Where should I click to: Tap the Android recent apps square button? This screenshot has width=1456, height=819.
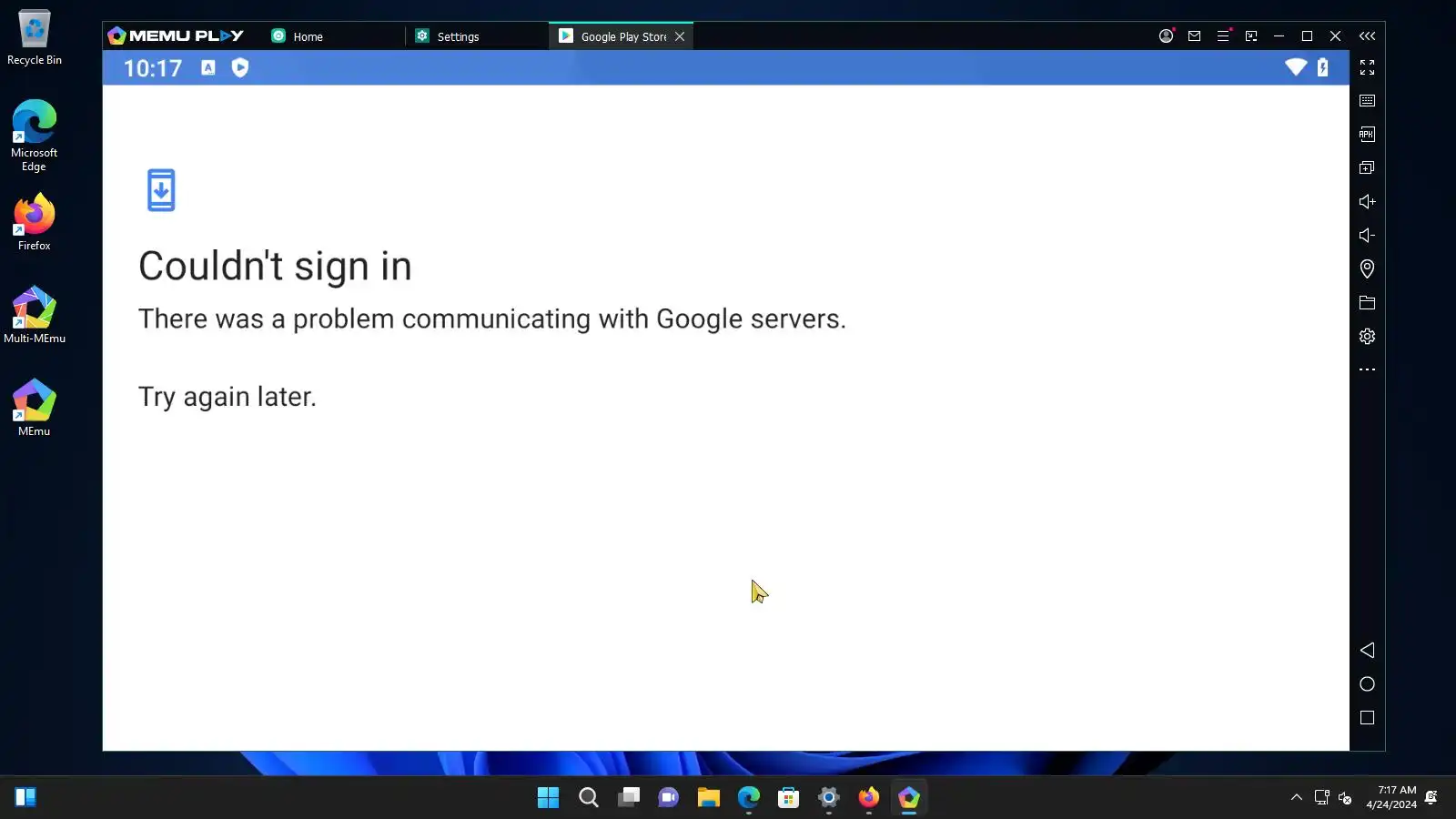[x=1367, y=718]
